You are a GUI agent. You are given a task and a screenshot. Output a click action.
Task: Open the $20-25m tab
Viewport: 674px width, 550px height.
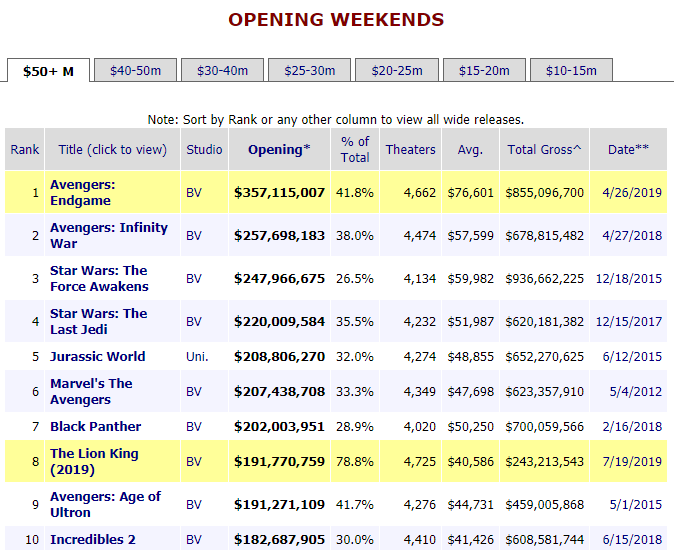click(x=397, y=70)
